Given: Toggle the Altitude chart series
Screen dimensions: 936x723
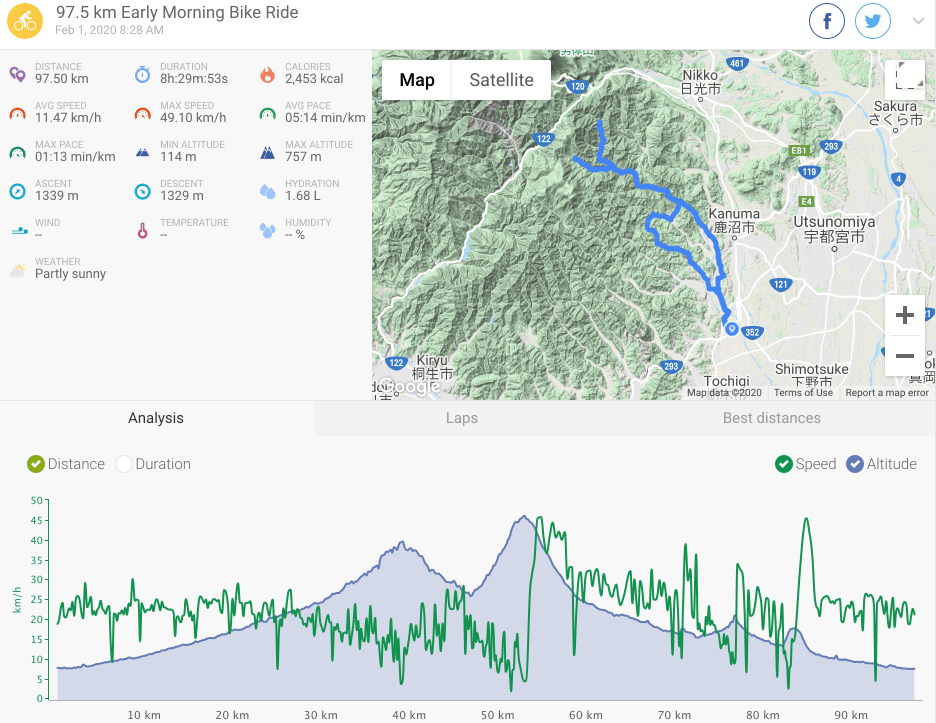Looking at the screenshot, I should click(881, 464).
